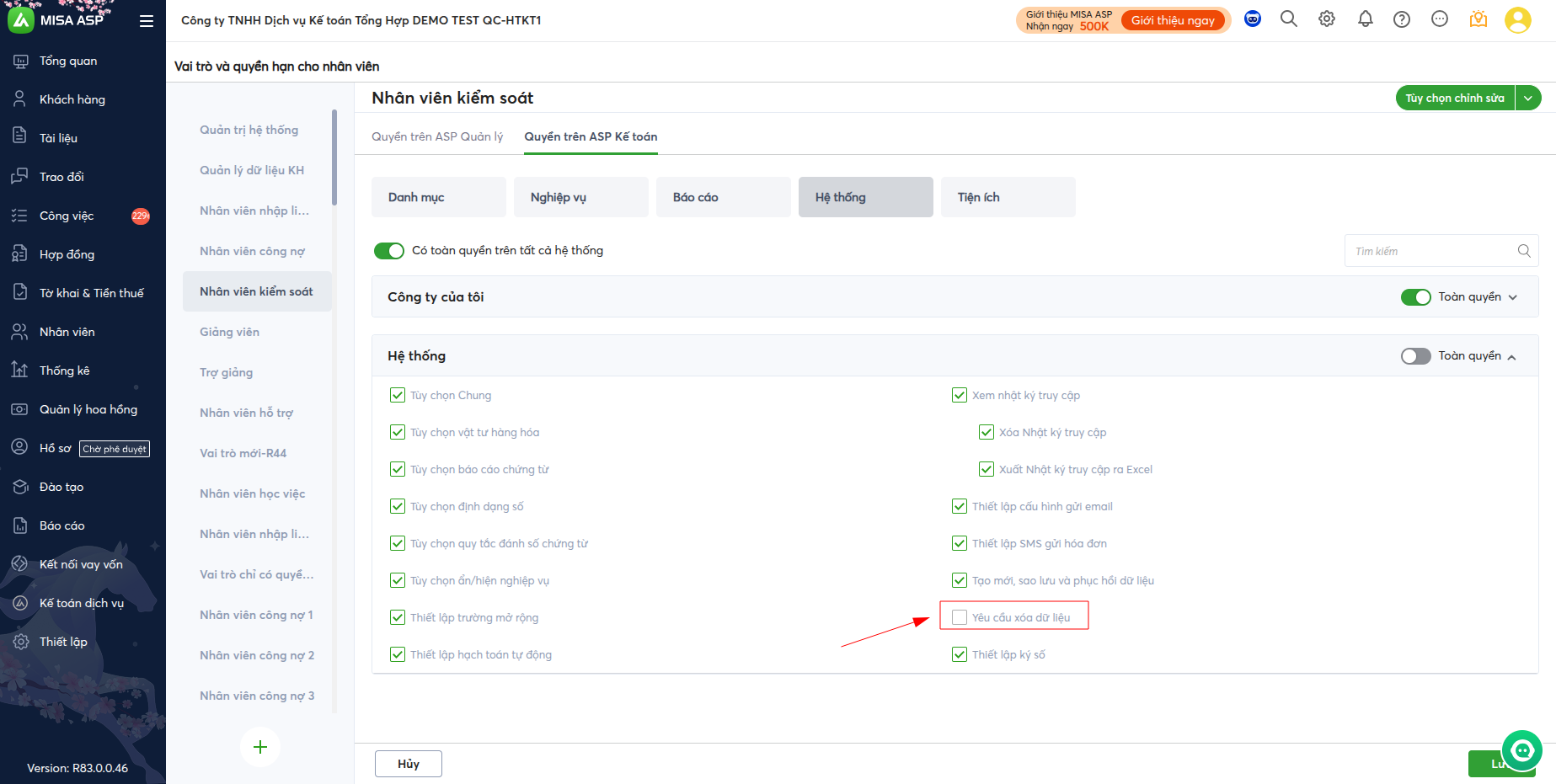Image resolution: width=1556 pixels, height=784 pixels.
Task: Click the hamburger menu icon to collapse sidebar
Action: [x=147, y=21]
